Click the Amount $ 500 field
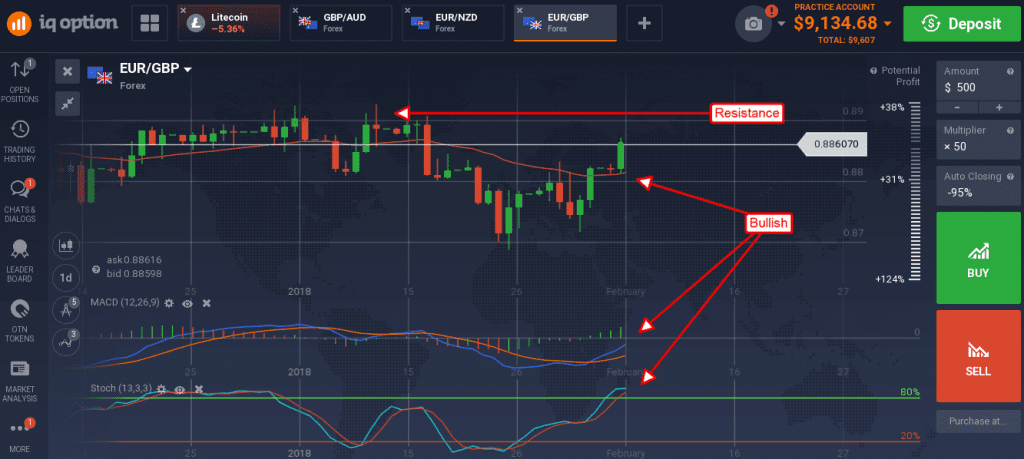The height and width of the screenshot is (459, 1024). [x=977, y=81]
